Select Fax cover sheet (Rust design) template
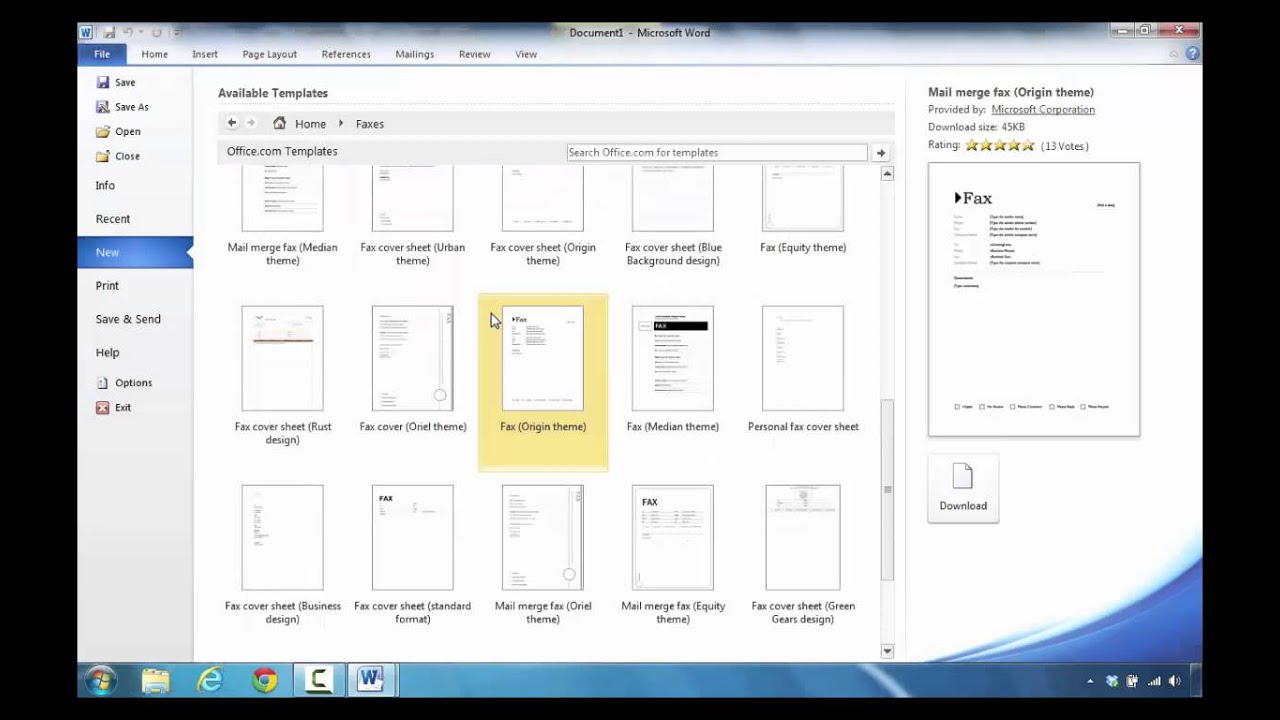The width and height of the screenshot is (1280, 720). click(x=282, y=377)
